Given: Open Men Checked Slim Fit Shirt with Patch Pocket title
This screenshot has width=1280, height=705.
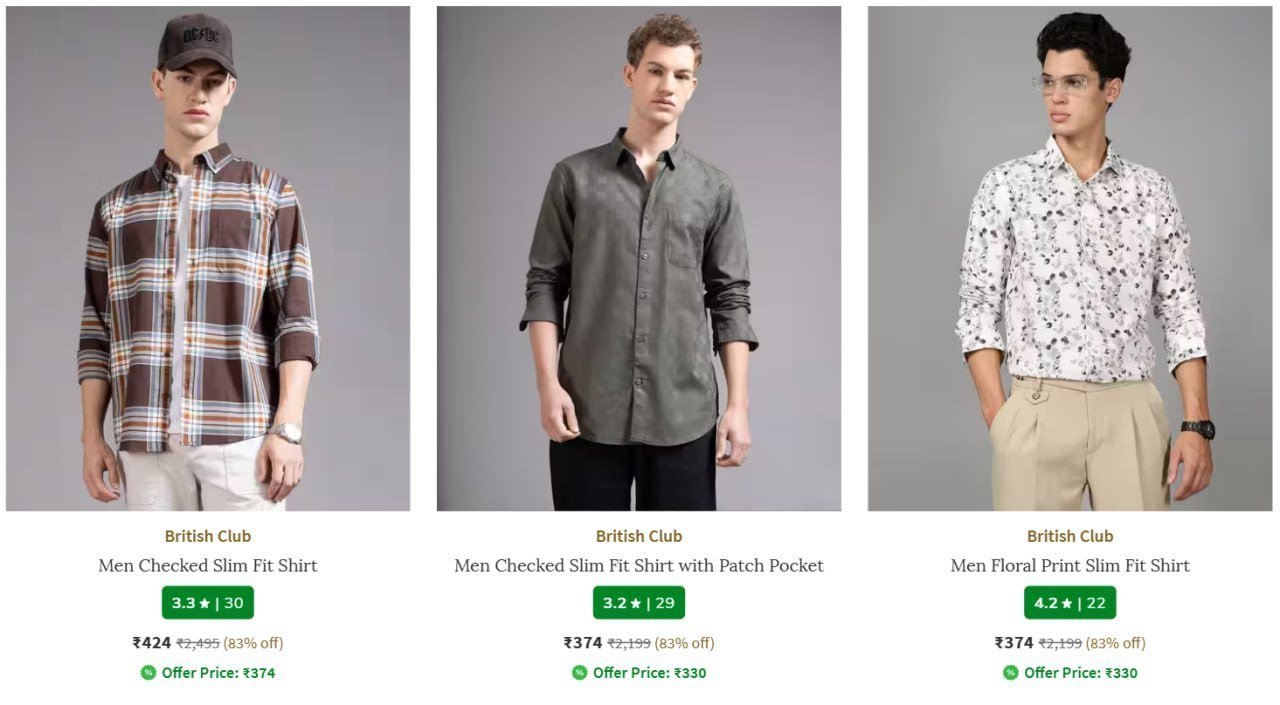Looking at the screenshot, I should (x=639, y=566).
